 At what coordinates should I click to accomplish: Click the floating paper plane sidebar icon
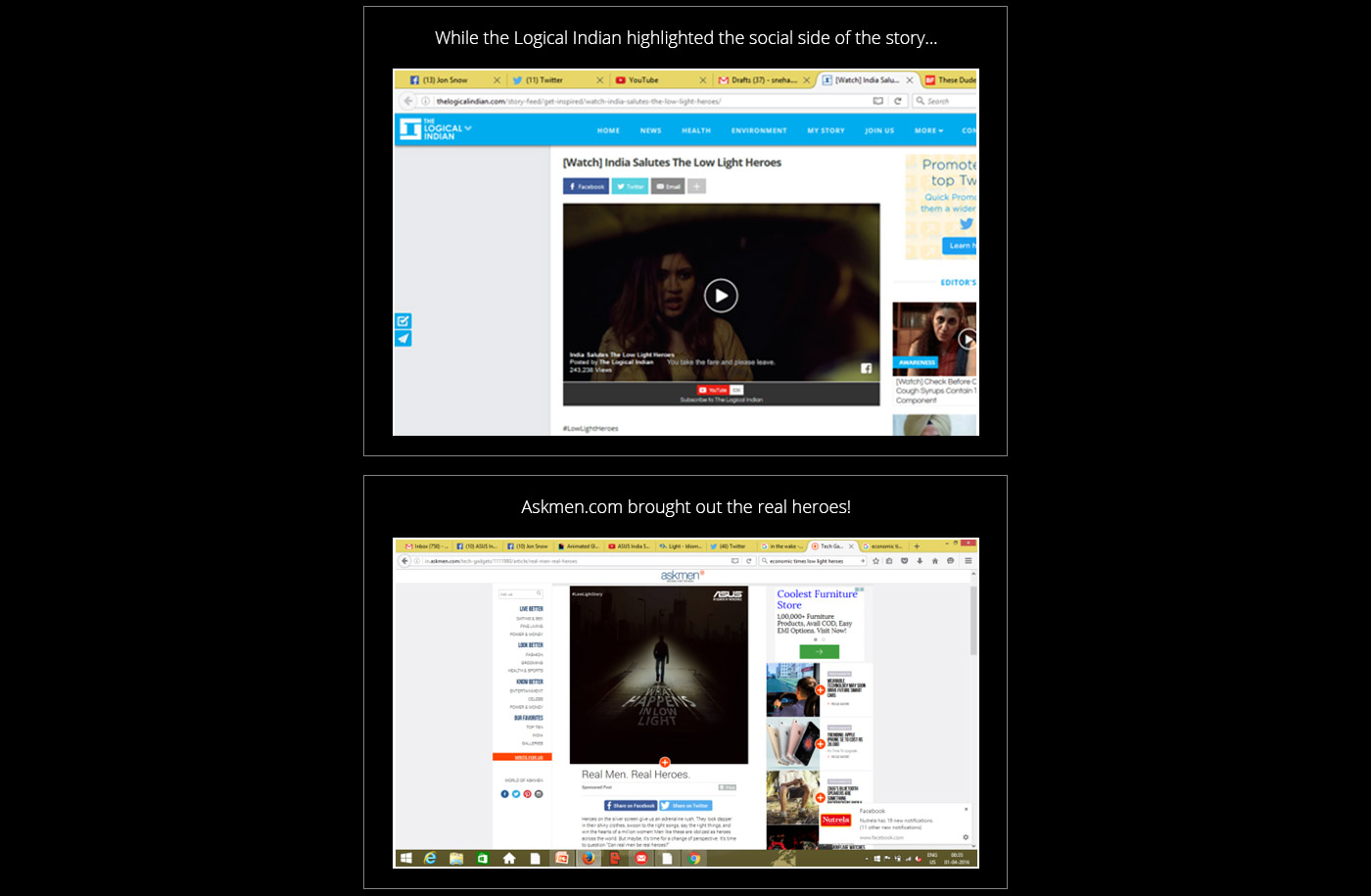click(403, 339)
